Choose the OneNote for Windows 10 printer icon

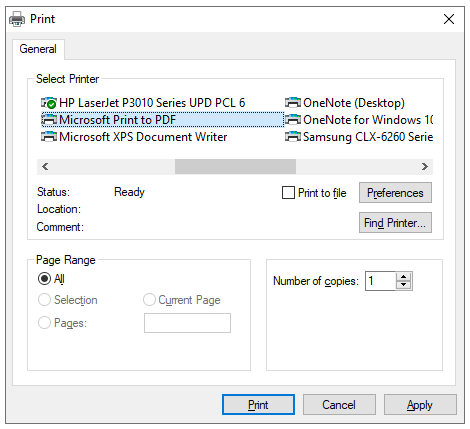[x=293, y=120]
